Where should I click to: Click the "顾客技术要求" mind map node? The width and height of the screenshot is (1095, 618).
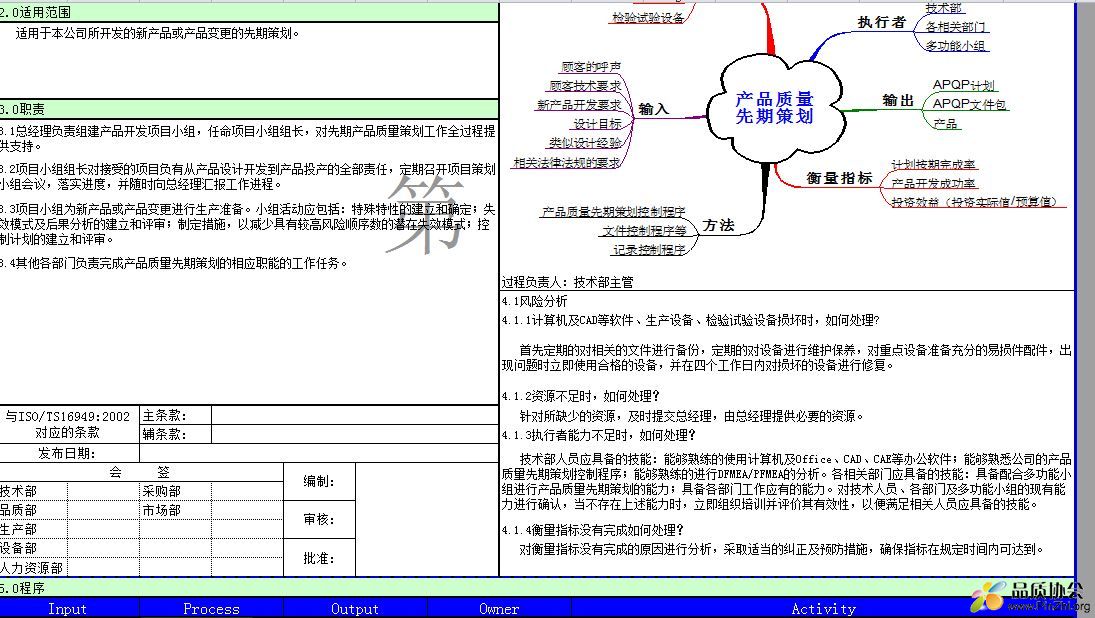point(585,85)
